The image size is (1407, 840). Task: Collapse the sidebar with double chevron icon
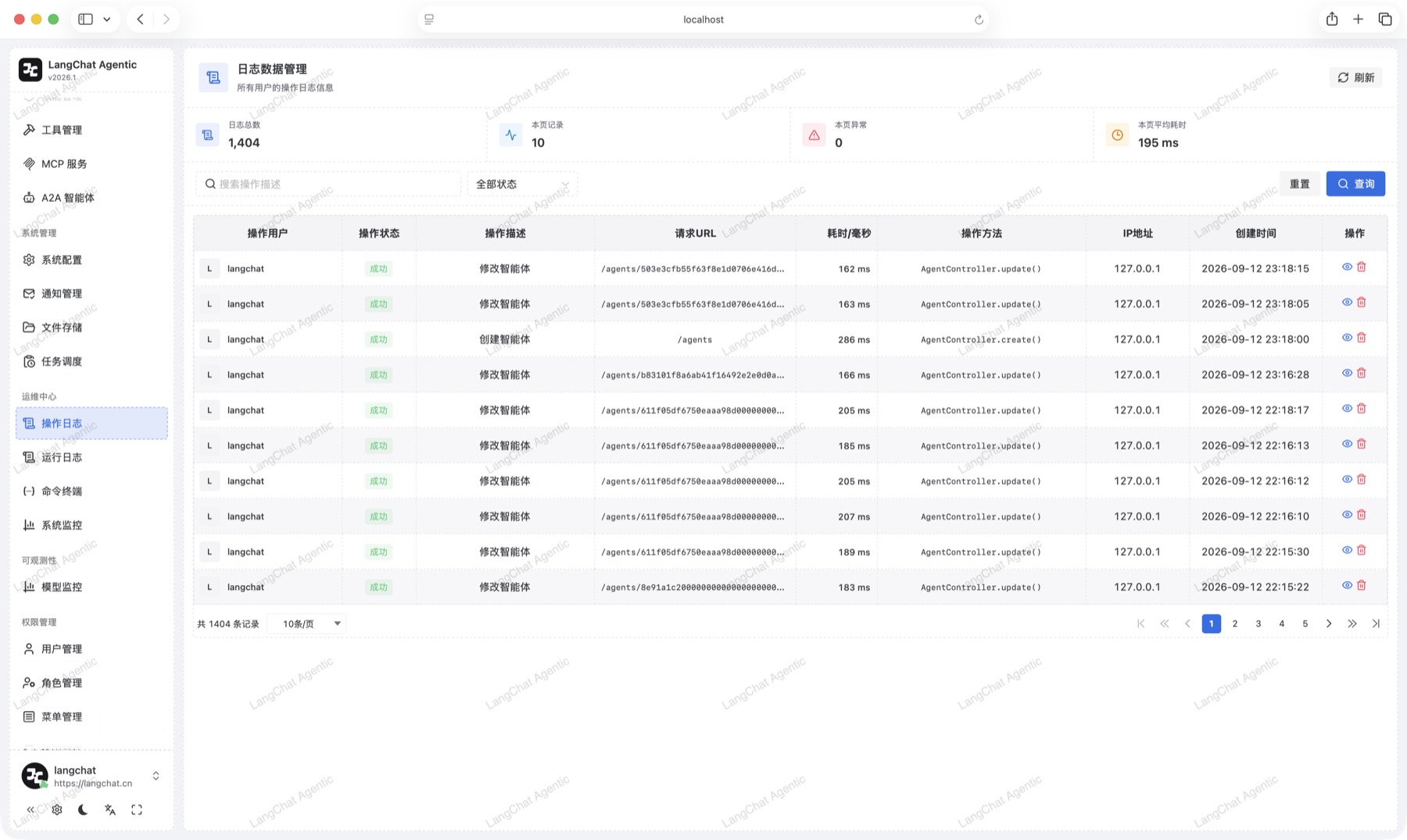pyautogui.click(x=30, y=810)
